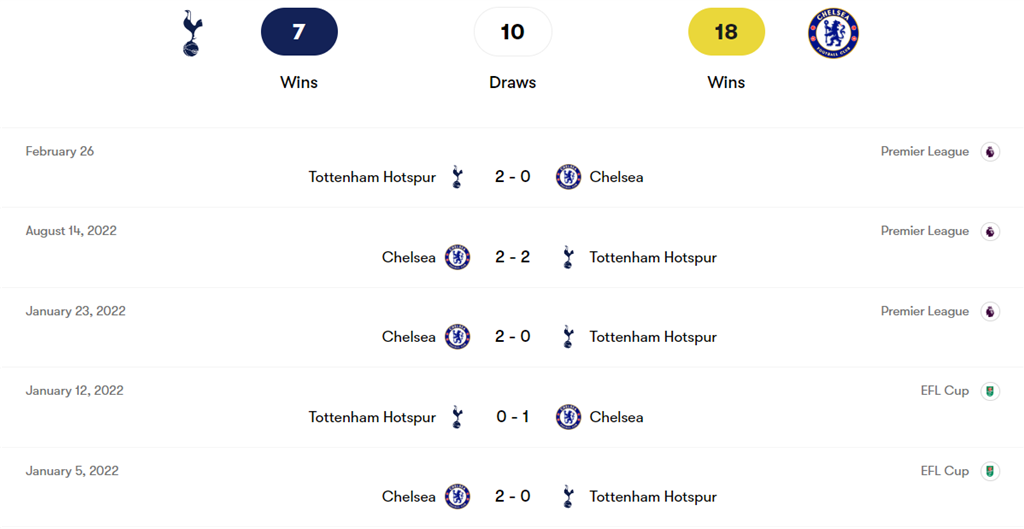Image resolution: width=1024 pixels, height=529 pixels.
Task: Click Premier League icon on August 14, 2022 match
Action: [990, 231]
